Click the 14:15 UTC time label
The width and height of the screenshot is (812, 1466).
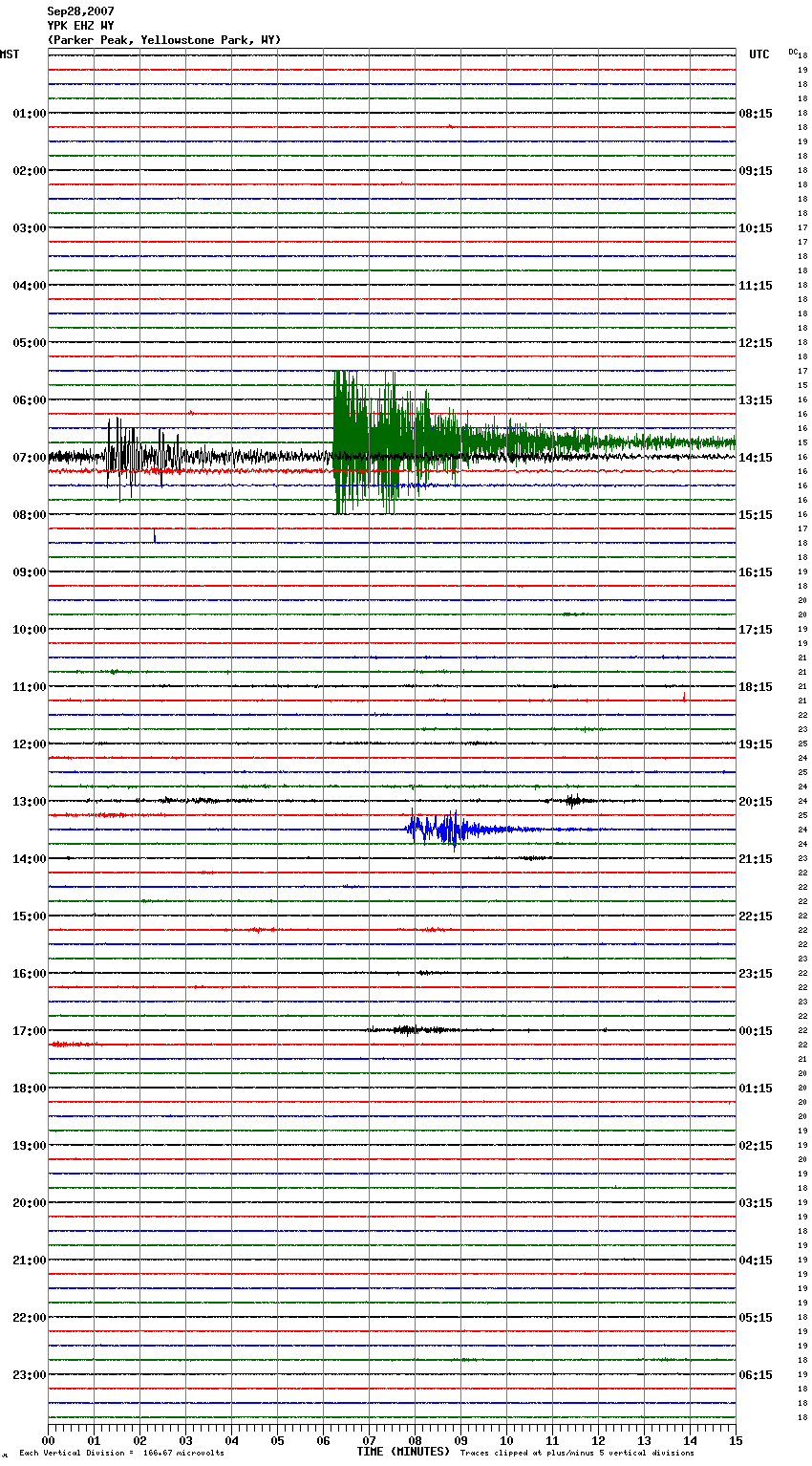pos(756,458)
